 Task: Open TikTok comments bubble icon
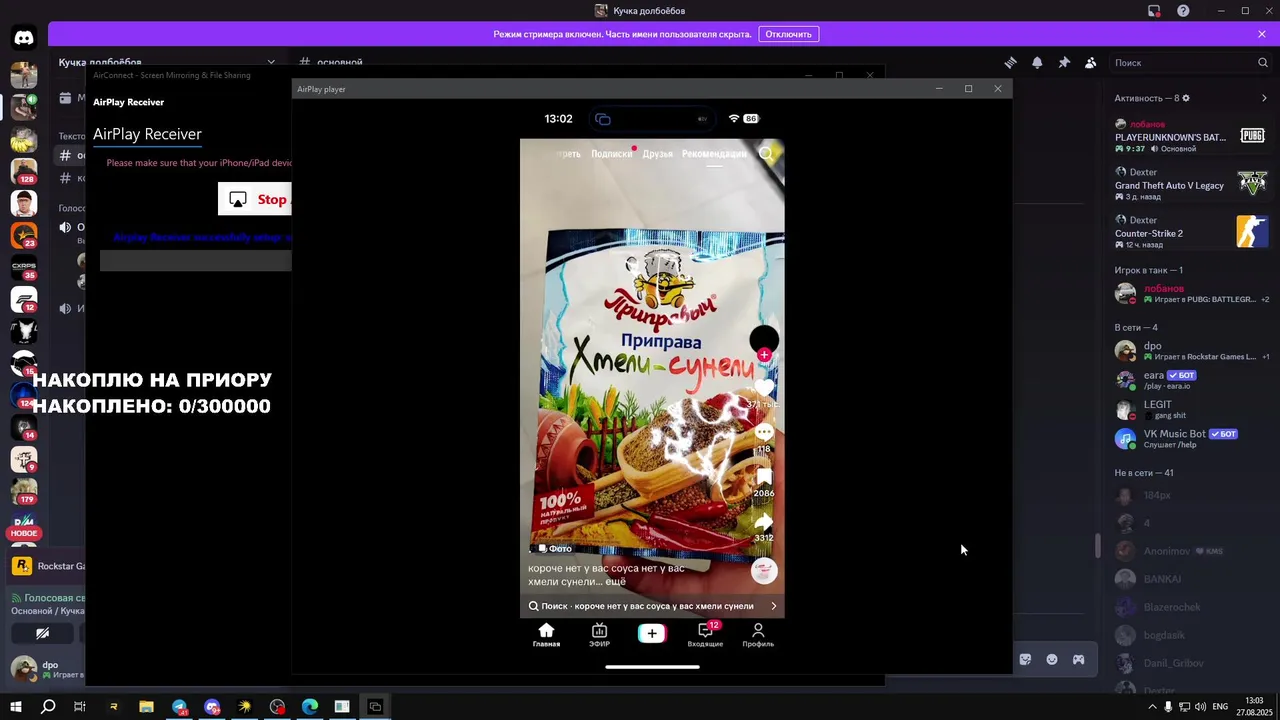click(764, 432)
